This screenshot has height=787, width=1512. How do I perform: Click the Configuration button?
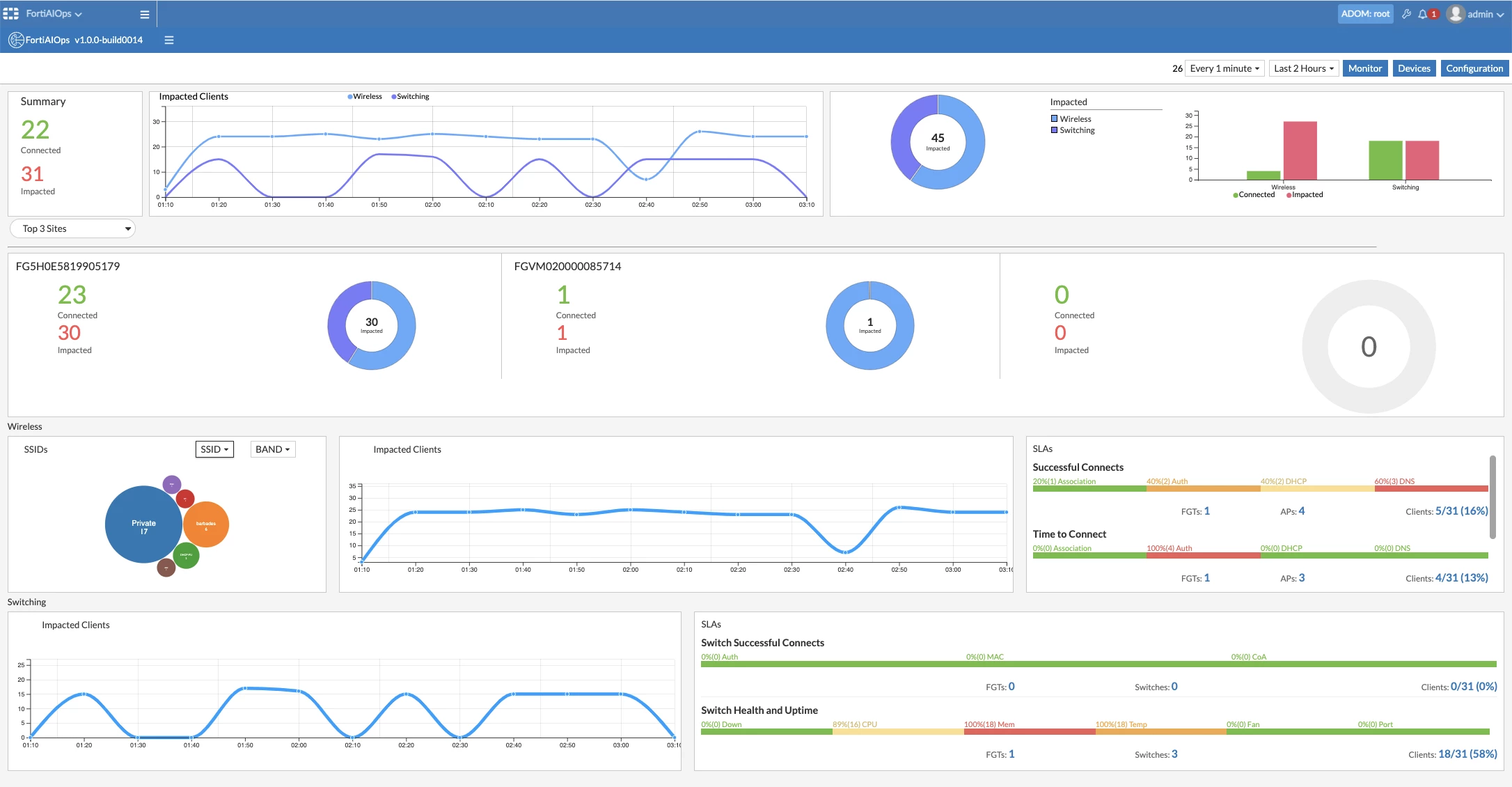click(1474, 68)
